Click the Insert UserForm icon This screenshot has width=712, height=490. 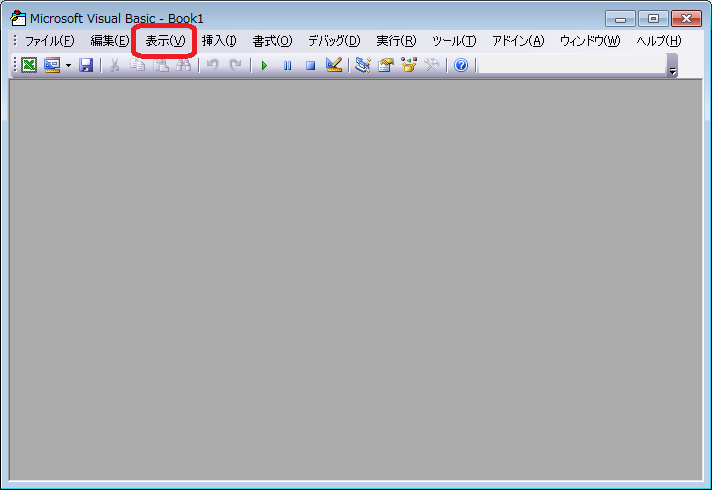(x=52, y=65)
